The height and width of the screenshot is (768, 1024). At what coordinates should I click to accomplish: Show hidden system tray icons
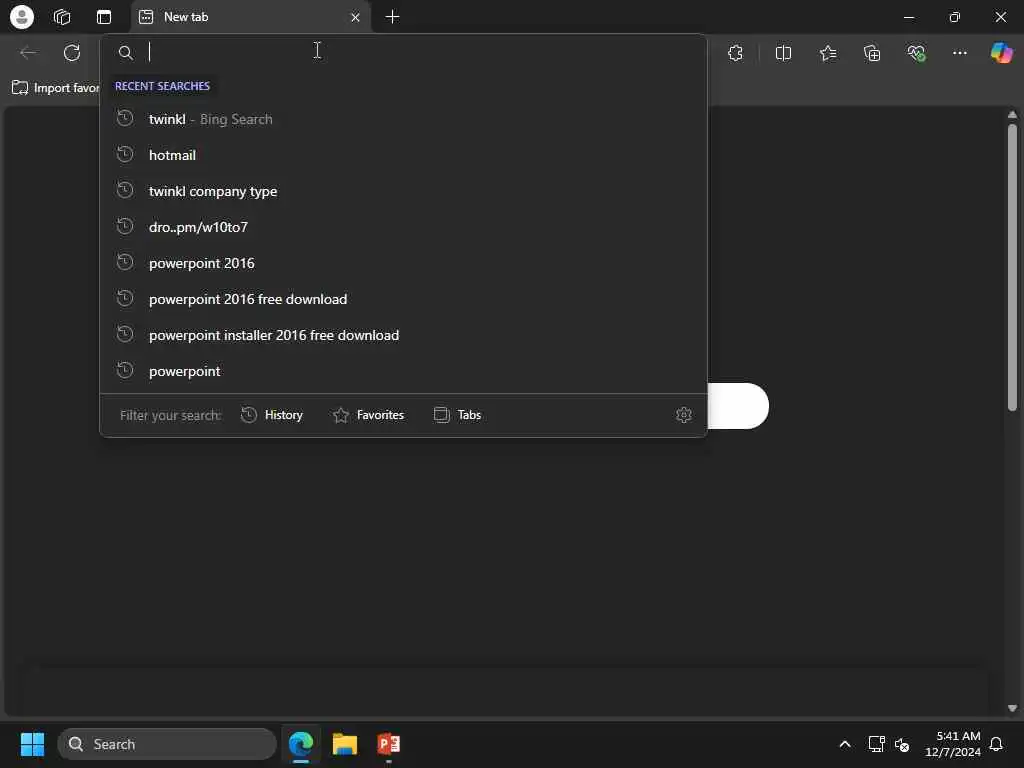[x=844, y=744]
